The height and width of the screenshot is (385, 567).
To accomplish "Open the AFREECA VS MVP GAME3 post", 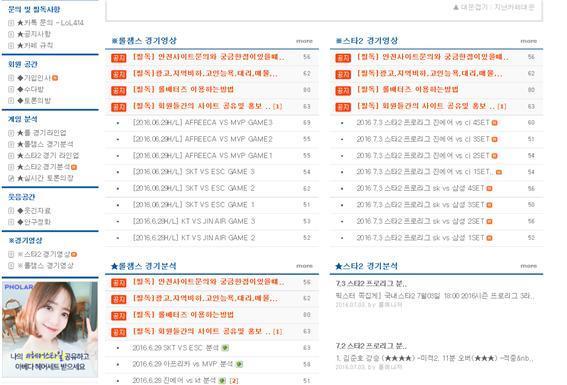I will (x=202, y=123).
